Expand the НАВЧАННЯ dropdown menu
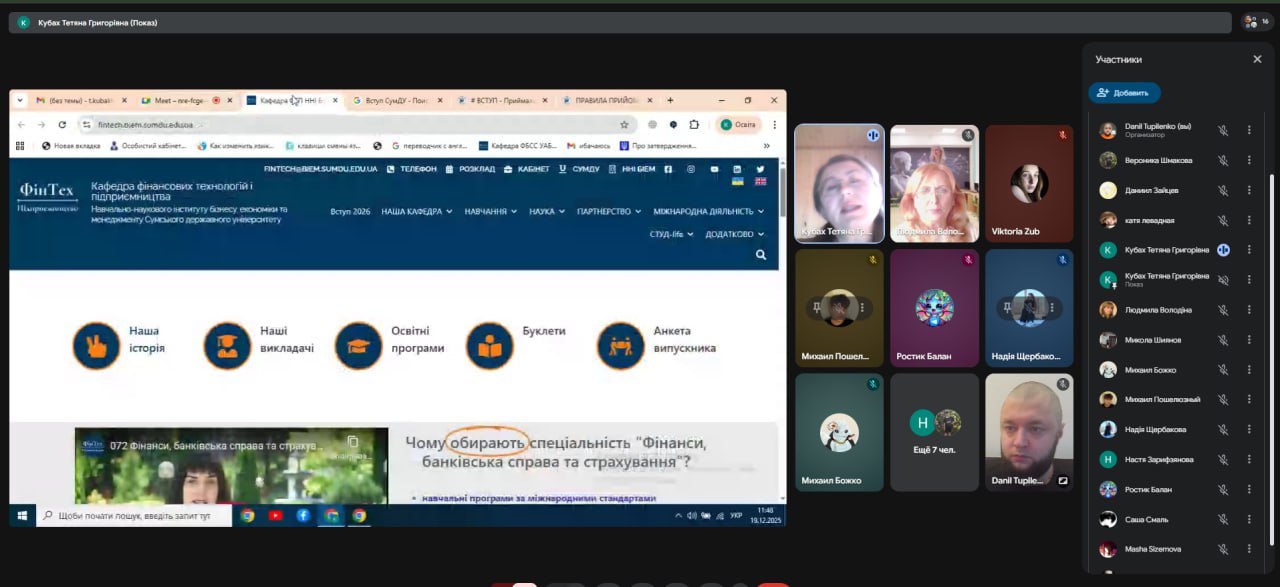The width and height of the screenshot is (1280, 587). (490, 212)
